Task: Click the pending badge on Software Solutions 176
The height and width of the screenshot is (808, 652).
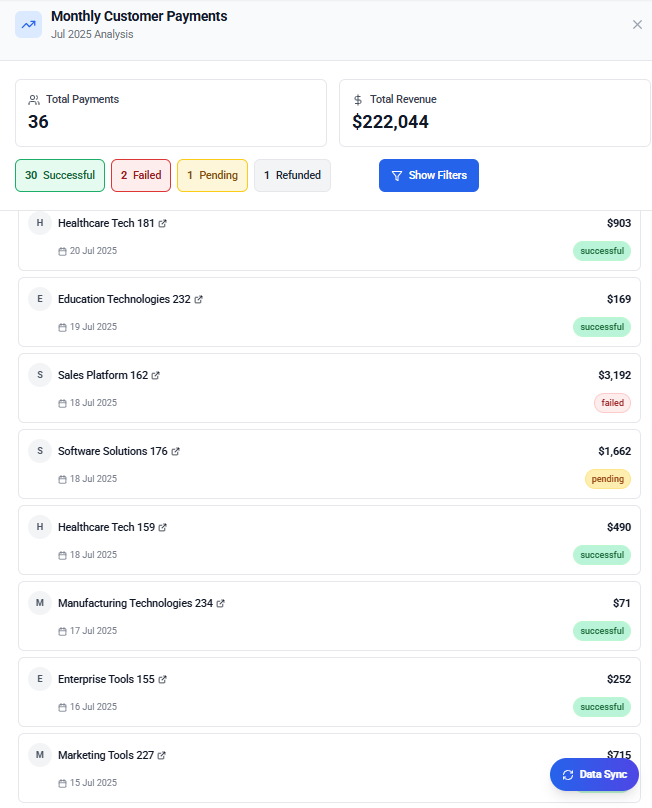Action: pyautogui.click(x=608, y=479)
